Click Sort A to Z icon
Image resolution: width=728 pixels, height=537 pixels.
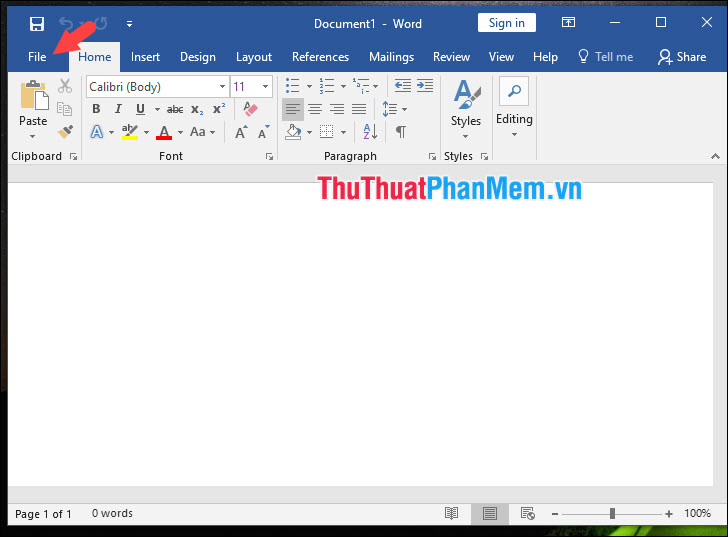370,132
